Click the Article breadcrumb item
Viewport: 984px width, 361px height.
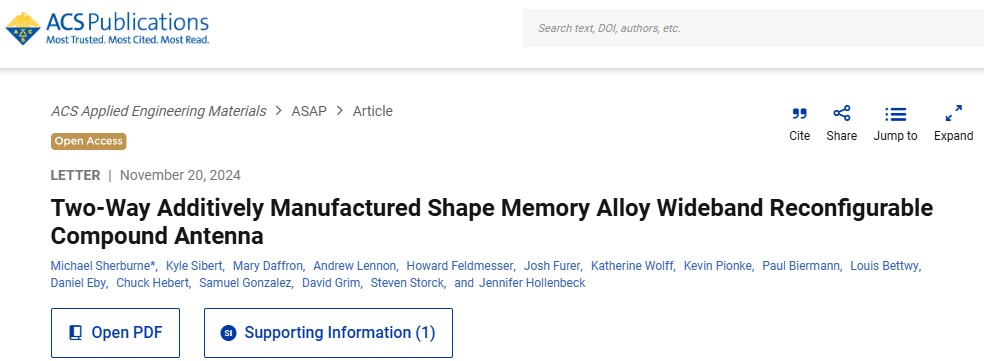click(373, 111)
